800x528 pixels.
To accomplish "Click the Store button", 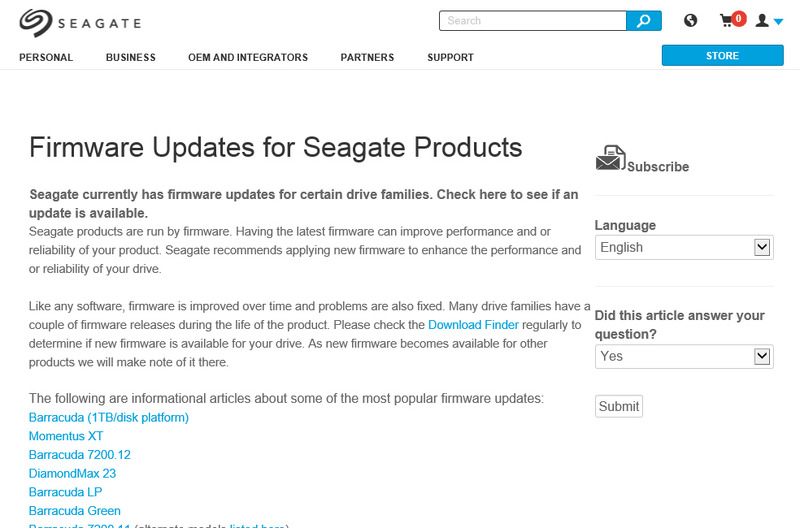I will [x=722, y=56].
